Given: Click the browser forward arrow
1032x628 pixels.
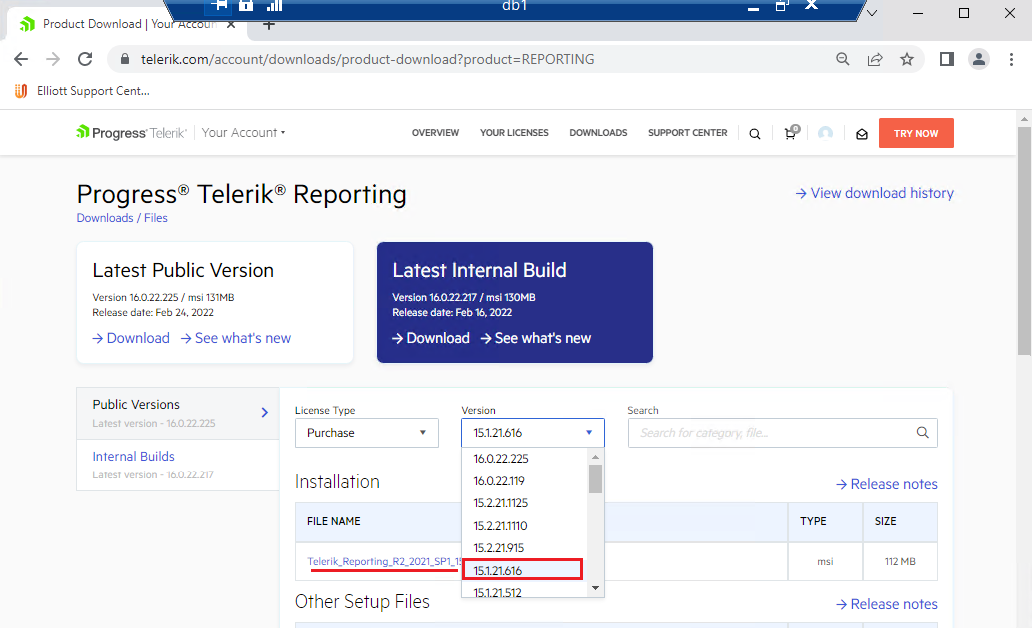Looking at the screenshot, I should [53, 59].
